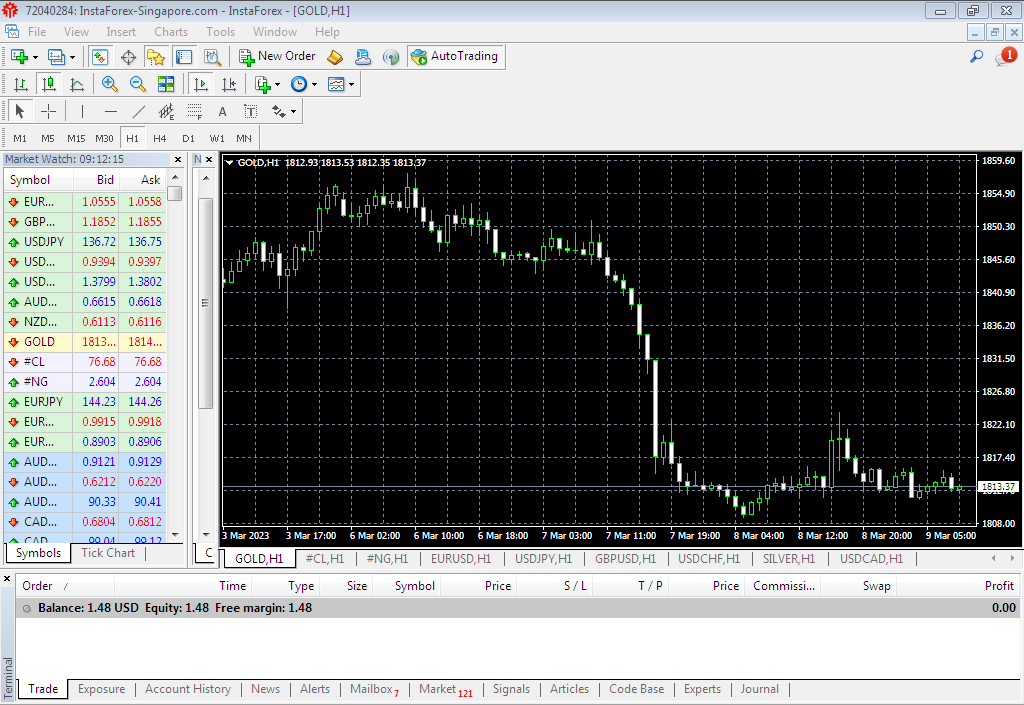Viewport: 1024px width, 705px height.
Task: Click the Market Watch scroll-down arrow
Action: pos(175,535)
